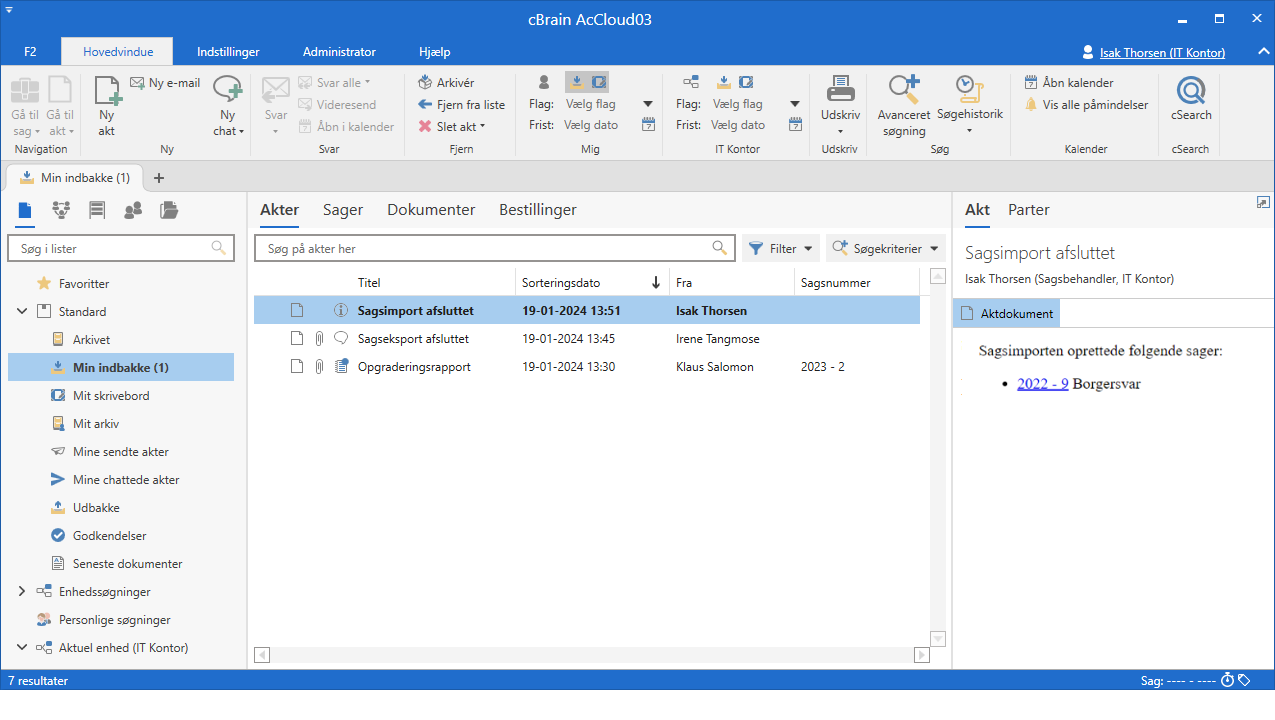Switch to the Sager tab
The width and height of the screenshot is (1275, 720).
pos(342,210)
